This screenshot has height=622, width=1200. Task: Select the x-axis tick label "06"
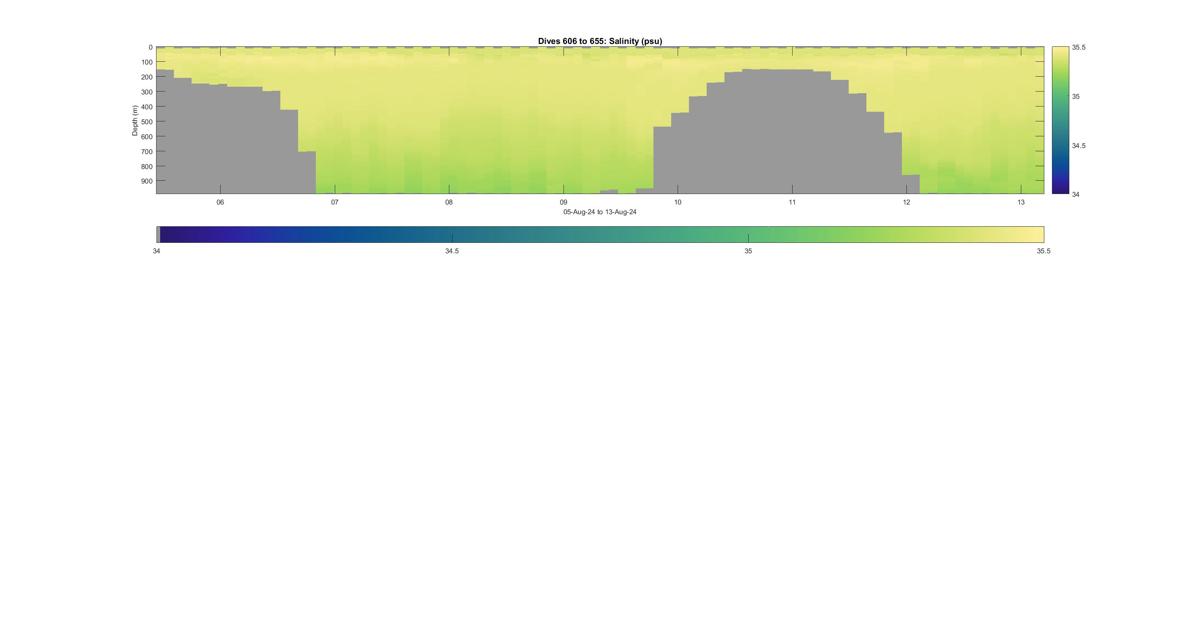click(x=220, y=202)
